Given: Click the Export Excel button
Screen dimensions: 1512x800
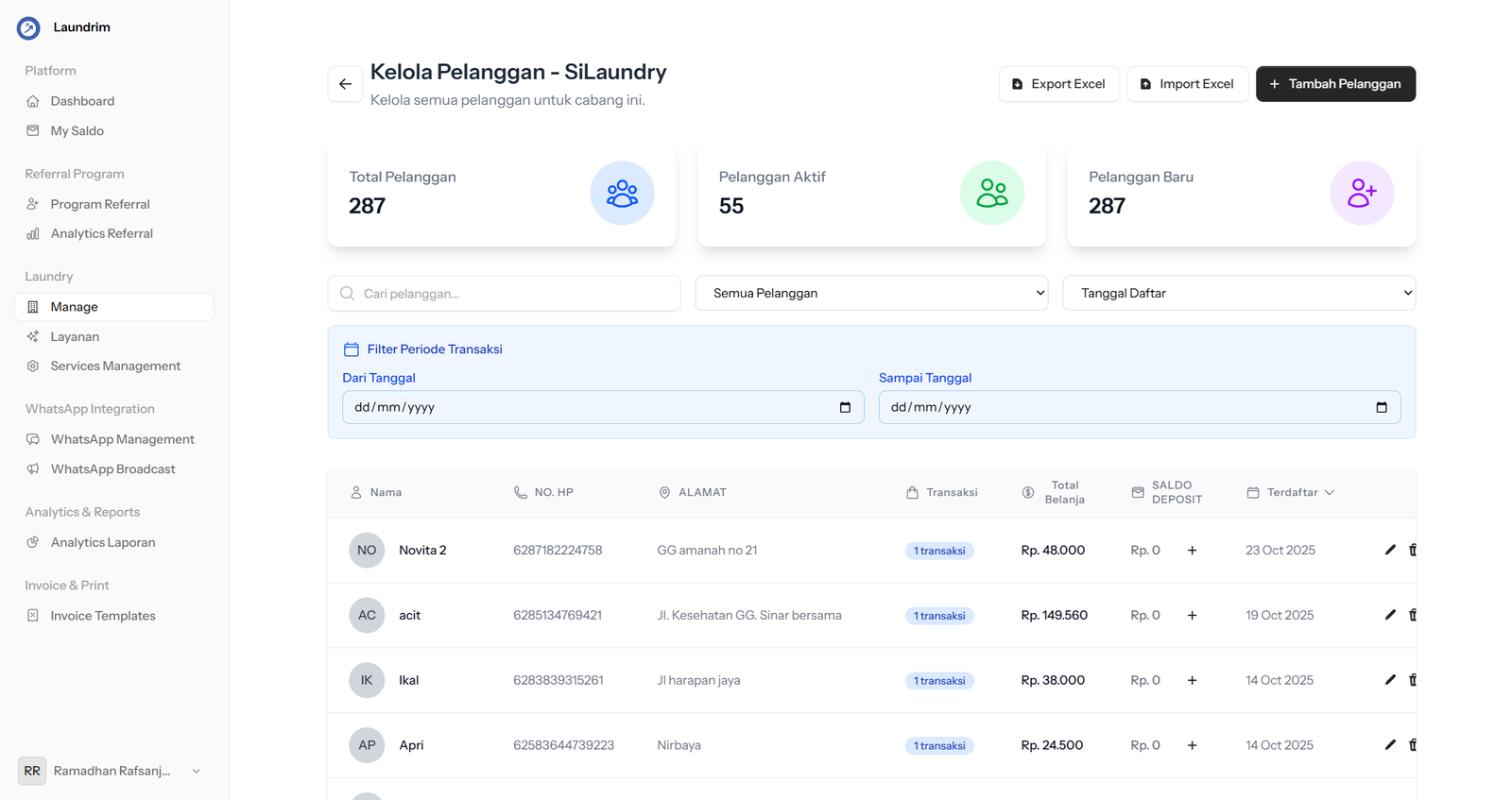Looking at the screenshot, I should (x=1058, y=84).
